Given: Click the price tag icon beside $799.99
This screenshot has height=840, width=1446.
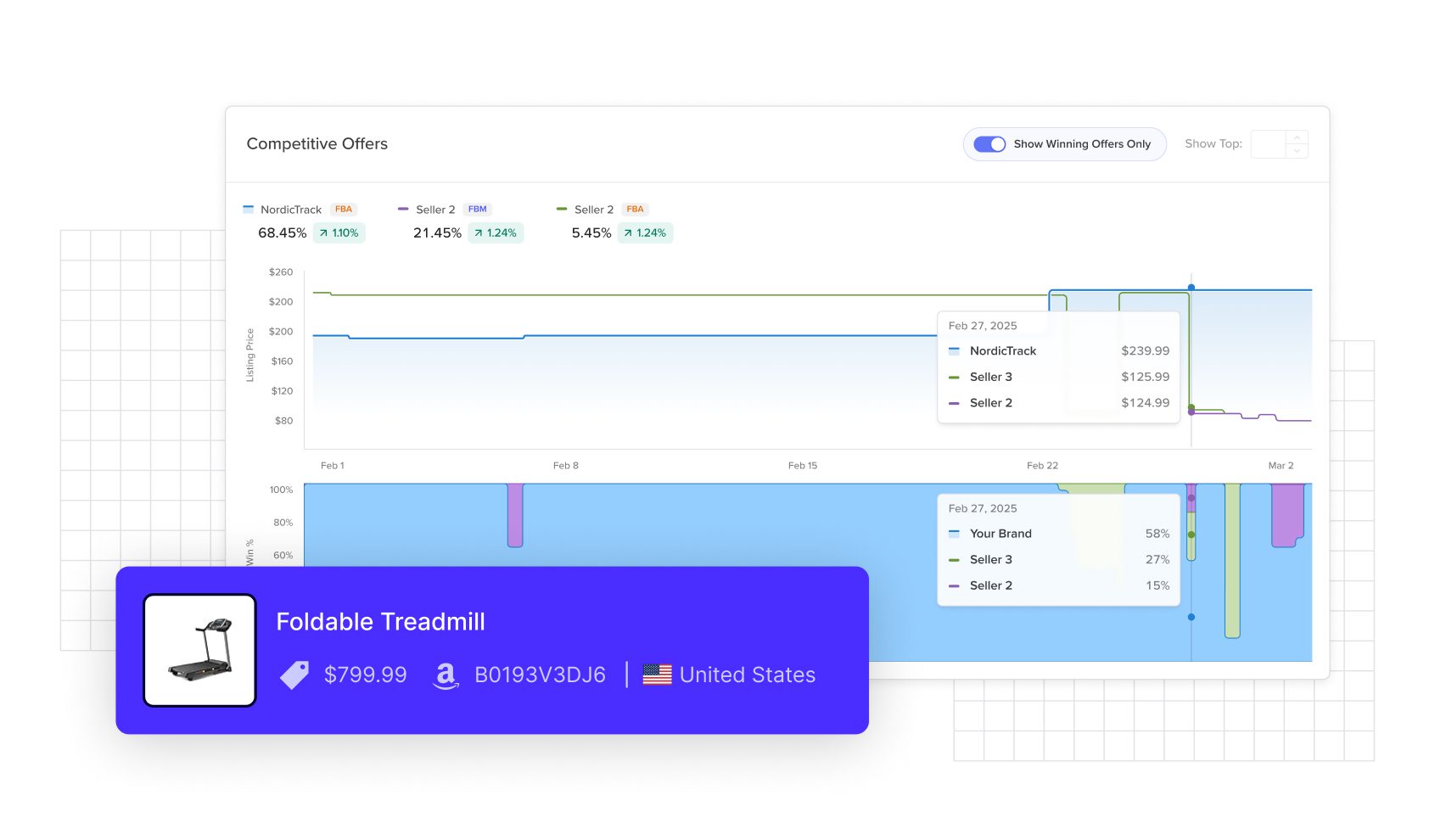Looking at the screenshot, I should click(294, 675).
